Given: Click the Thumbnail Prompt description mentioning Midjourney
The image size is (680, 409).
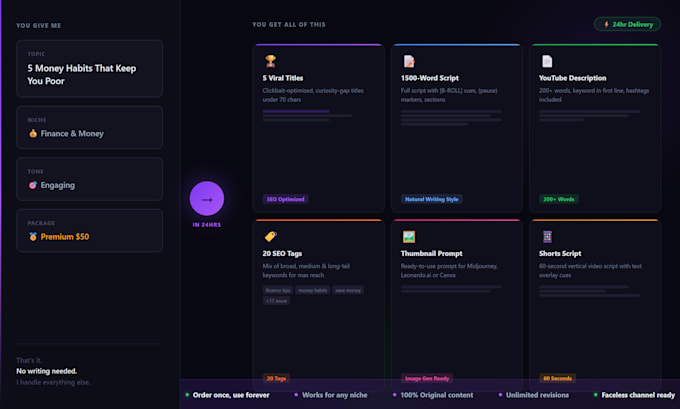Looking at the screenshot, I should tap(449, 271).
